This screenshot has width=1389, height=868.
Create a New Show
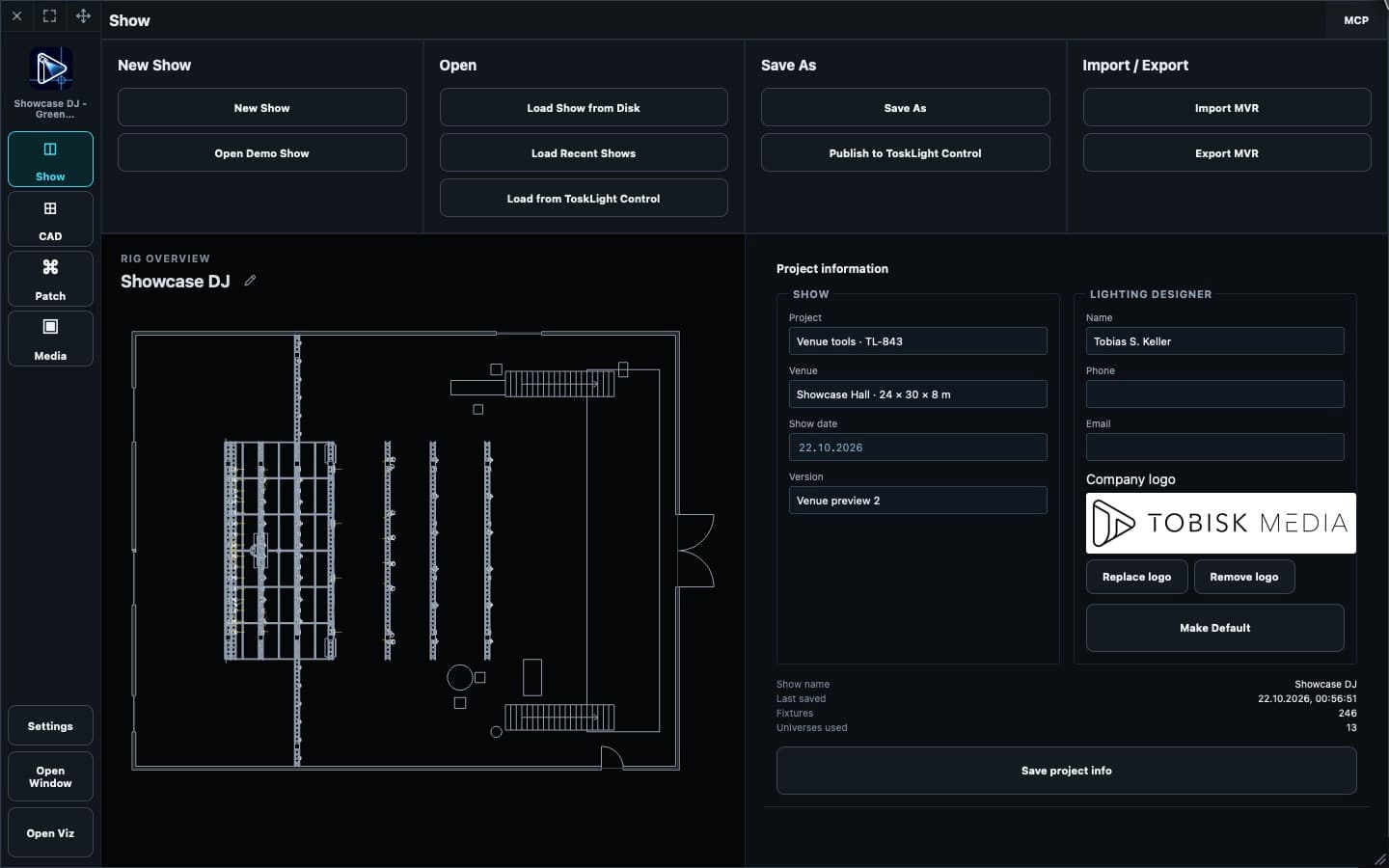coord(262,108)
